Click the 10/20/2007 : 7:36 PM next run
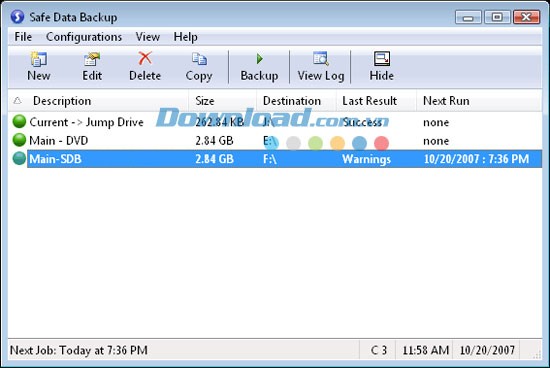Screen dimensions: 550x368 pyautogui.click(x=476, y=159)
